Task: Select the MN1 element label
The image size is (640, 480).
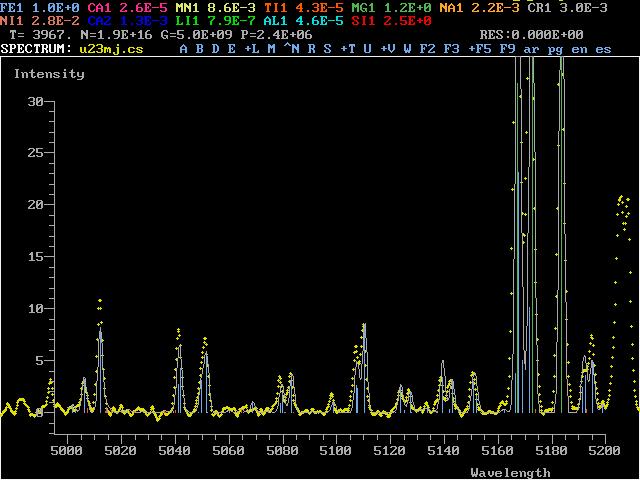Action: [187, 7]
